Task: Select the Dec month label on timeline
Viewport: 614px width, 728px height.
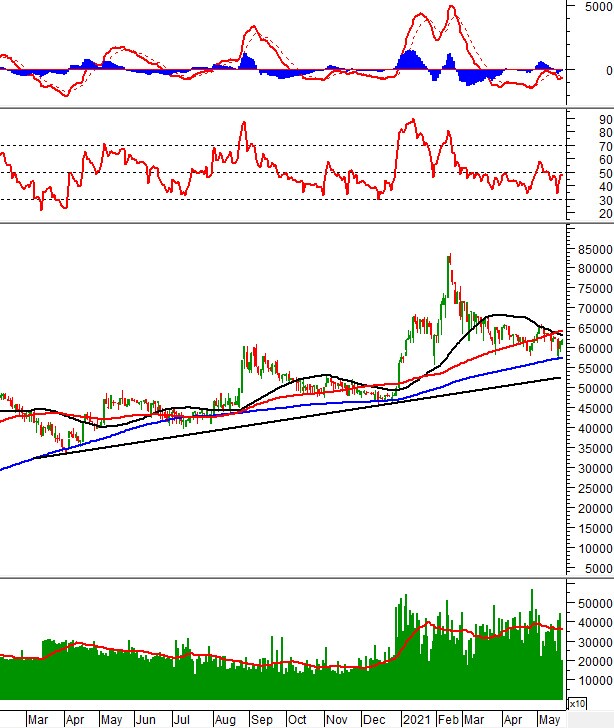Action: click(374, 720)
